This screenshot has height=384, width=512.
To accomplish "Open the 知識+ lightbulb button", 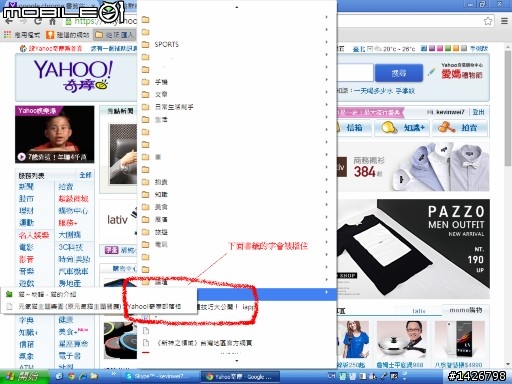I will (x=402, y=128).
